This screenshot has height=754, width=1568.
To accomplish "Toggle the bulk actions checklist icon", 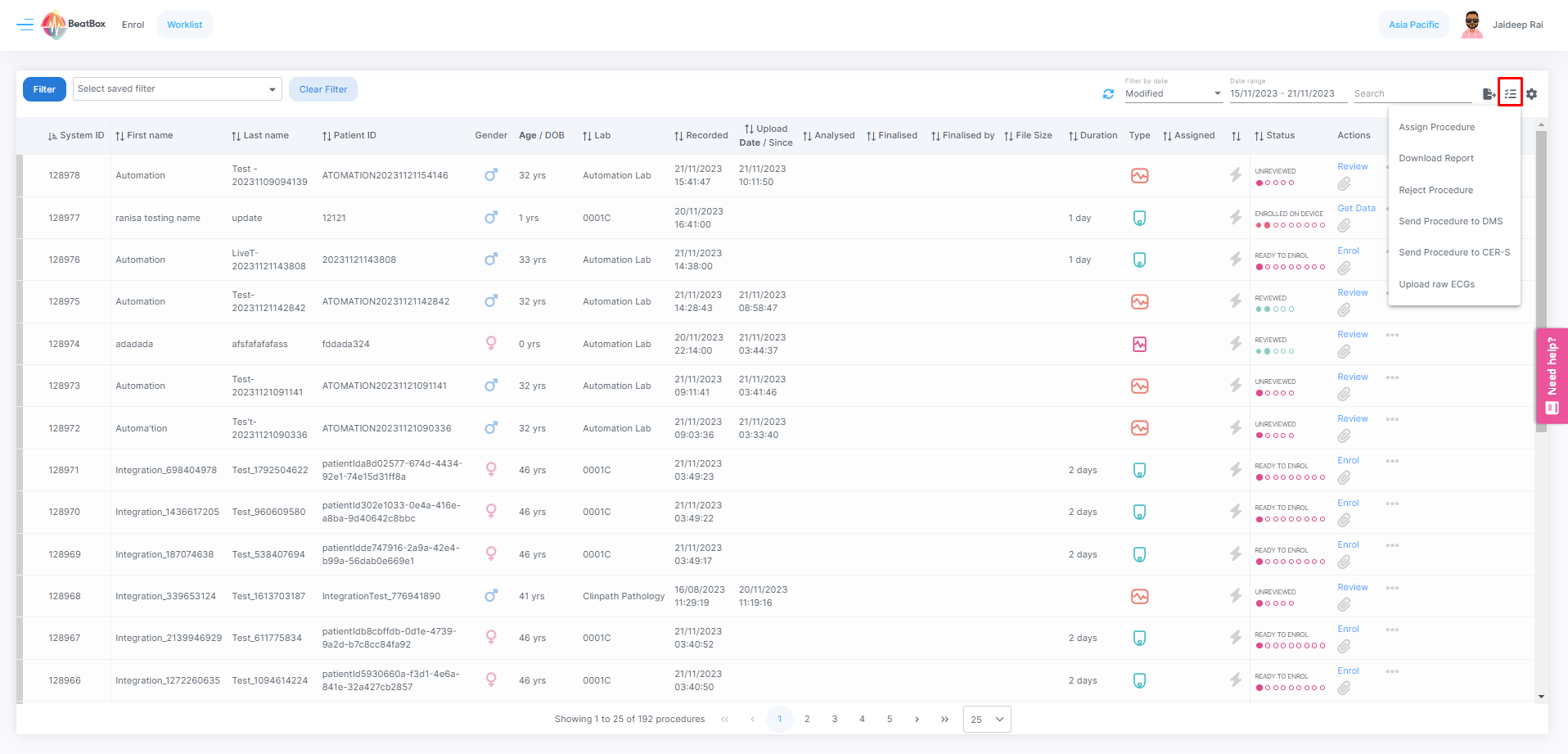I will (x=1510, y=93).
